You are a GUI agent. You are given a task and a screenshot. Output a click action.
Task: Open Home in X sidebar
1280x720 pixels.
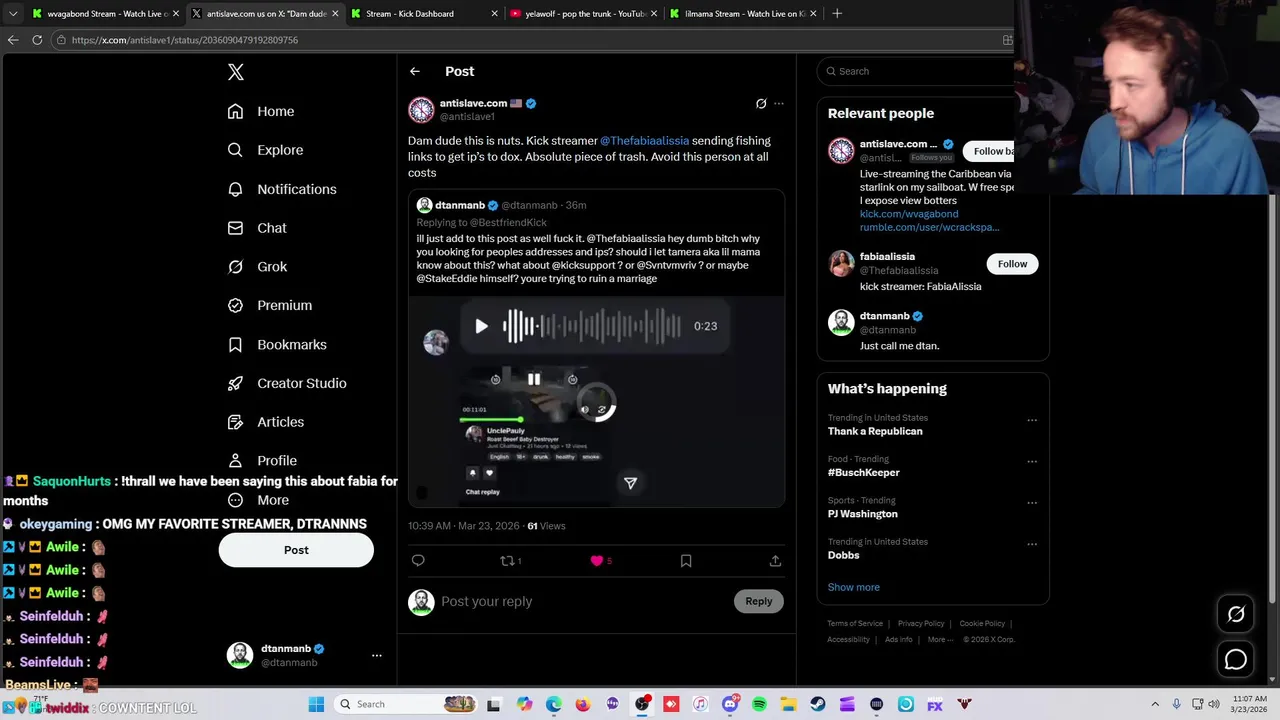(x=261, y=111)
